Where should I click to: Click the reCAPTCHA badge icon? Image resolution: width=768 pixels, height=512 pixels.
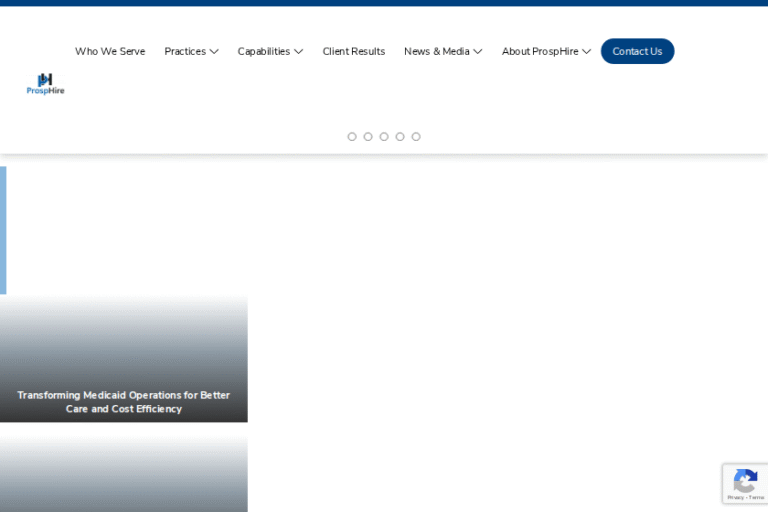tap(745, 479)
